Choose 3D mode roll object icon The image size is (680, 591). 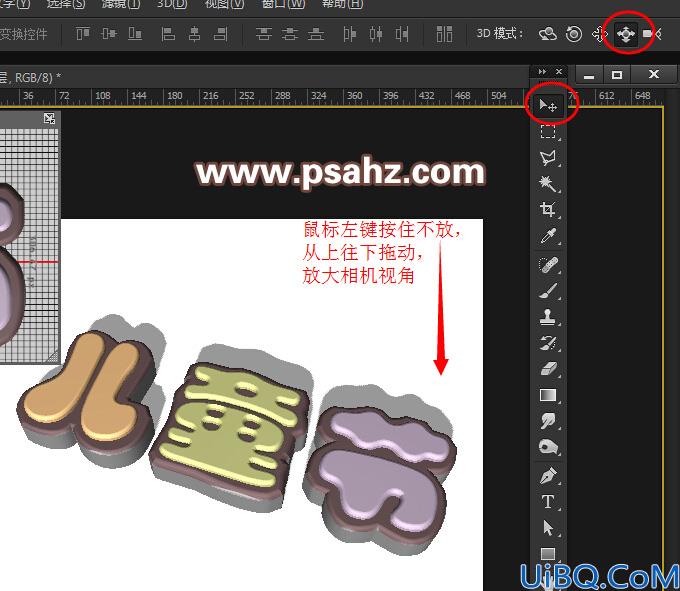click(574, 33)
